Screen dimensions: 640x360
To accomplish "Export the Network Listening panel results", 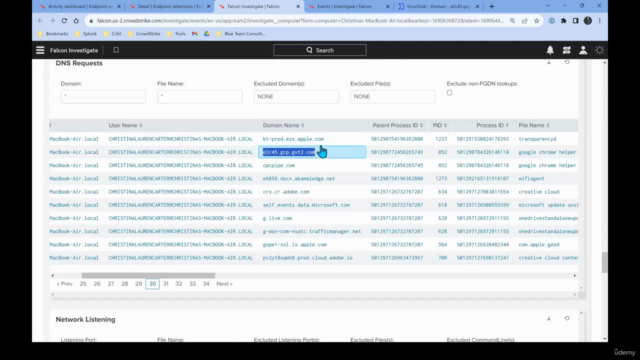I will point(549,318).
